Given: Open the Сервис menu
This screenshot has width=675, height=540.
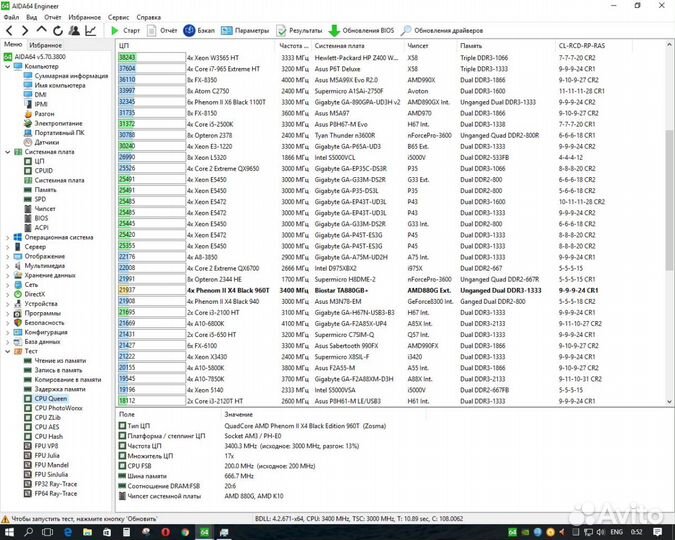Looking at the screenshot, I should (118, 17).
